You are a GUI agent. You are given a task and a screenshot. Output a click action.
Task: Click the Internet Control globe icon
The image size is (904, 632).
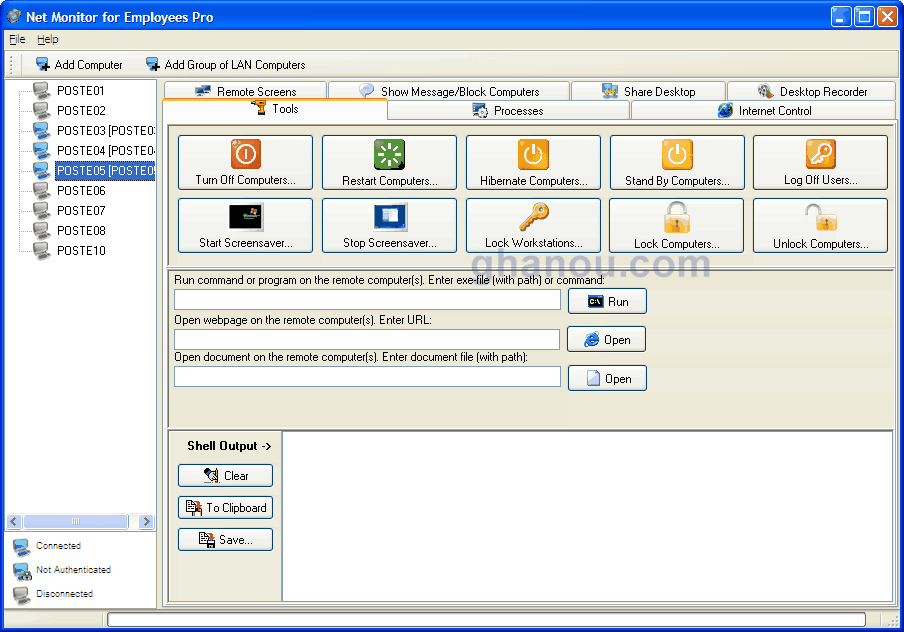(725, 110)
